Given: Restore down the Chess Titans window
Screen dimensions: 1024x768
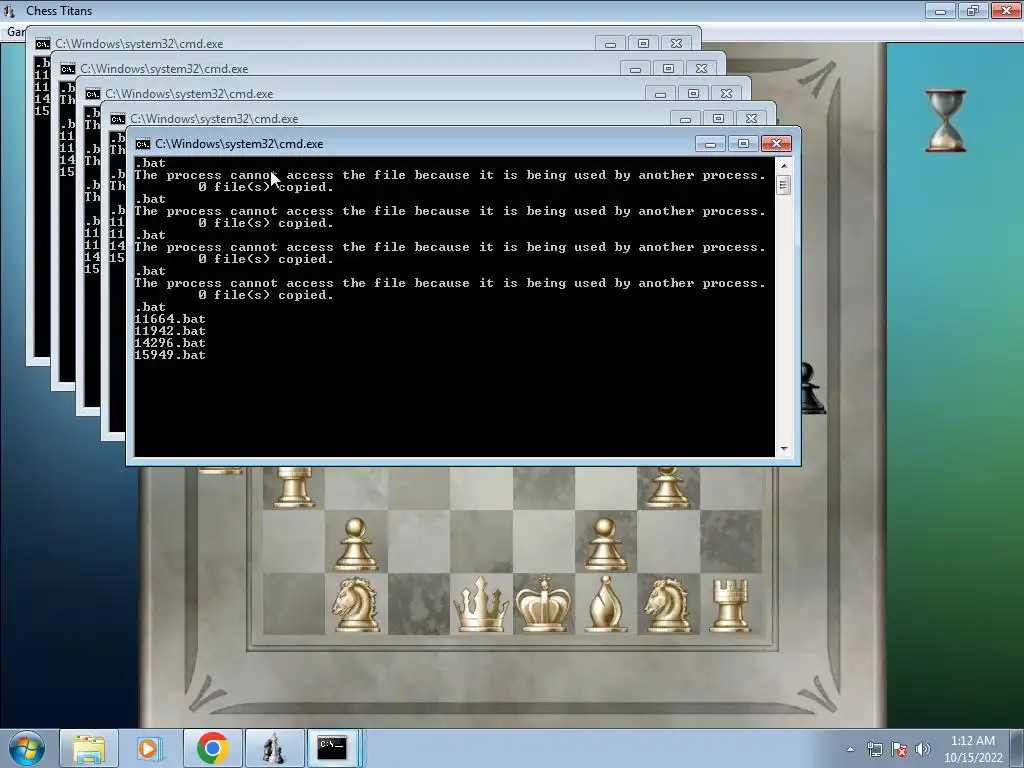Looking at the screenshot, I should point(973,10).
